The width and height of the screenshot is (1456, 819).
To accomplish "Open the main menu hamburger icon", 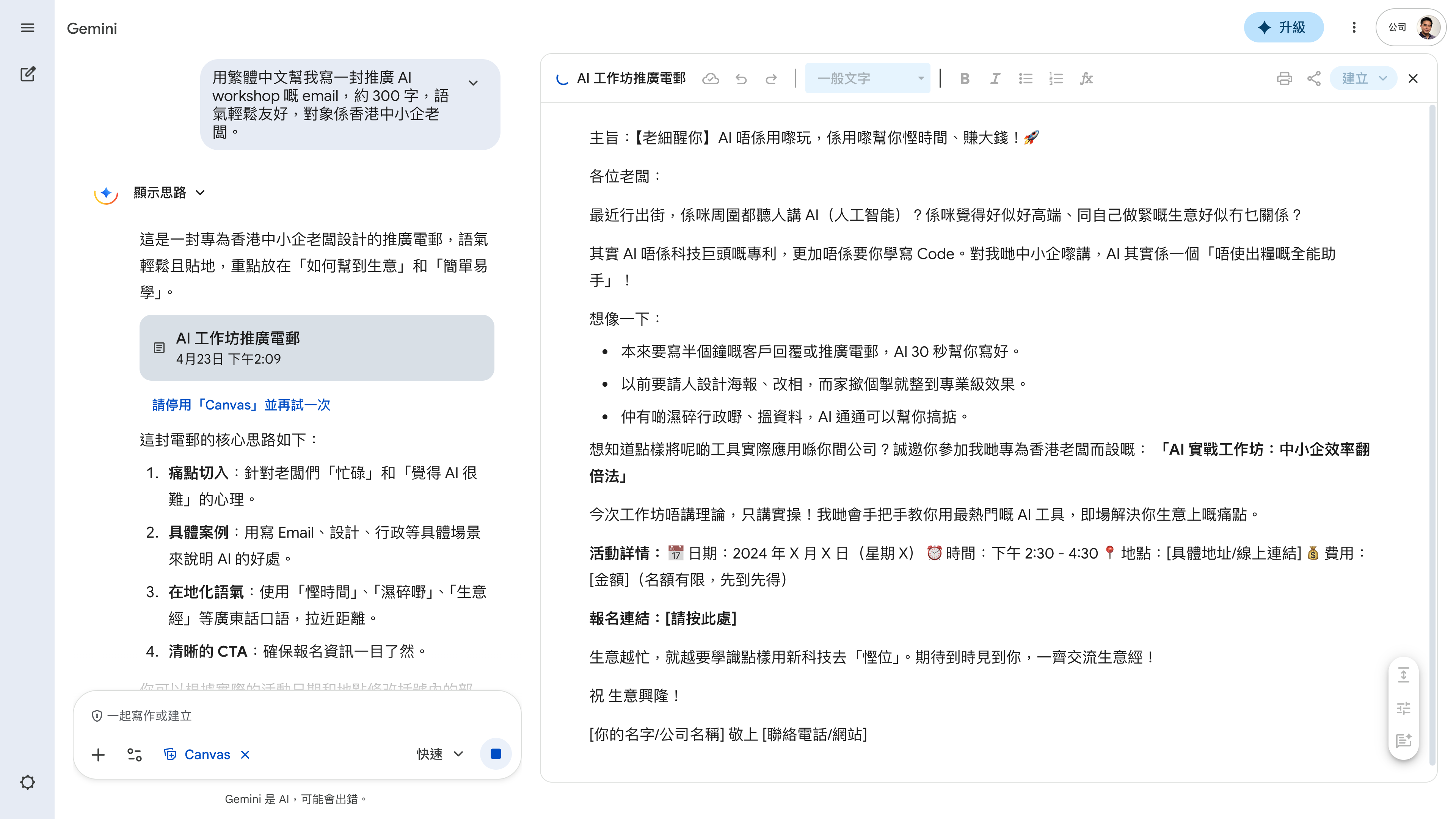I will [x=27, y=28].
